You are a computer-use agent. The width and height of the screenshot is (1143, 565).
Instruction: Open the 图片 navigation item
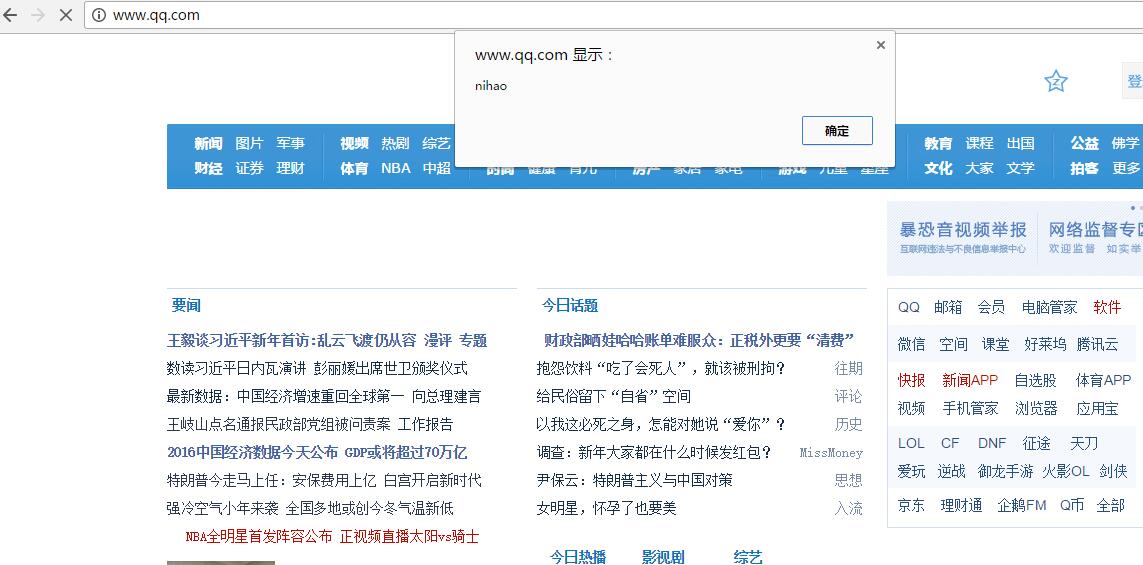(x=249, y=144)
